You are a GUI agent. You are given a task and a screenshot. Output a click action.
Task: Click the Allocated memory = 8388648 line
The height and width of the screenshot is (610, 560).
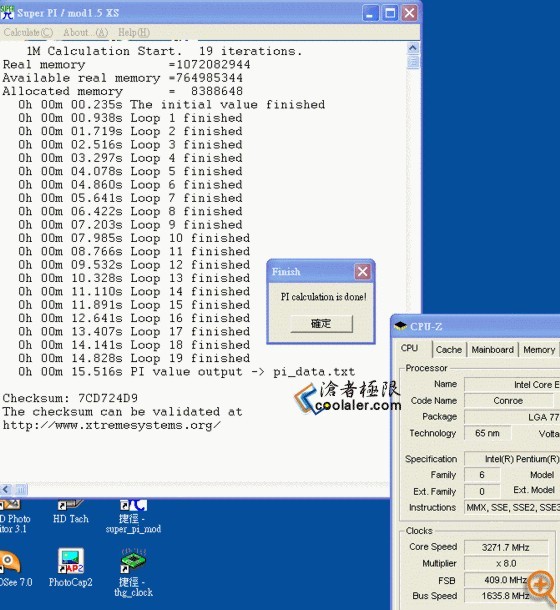(123, 91)
